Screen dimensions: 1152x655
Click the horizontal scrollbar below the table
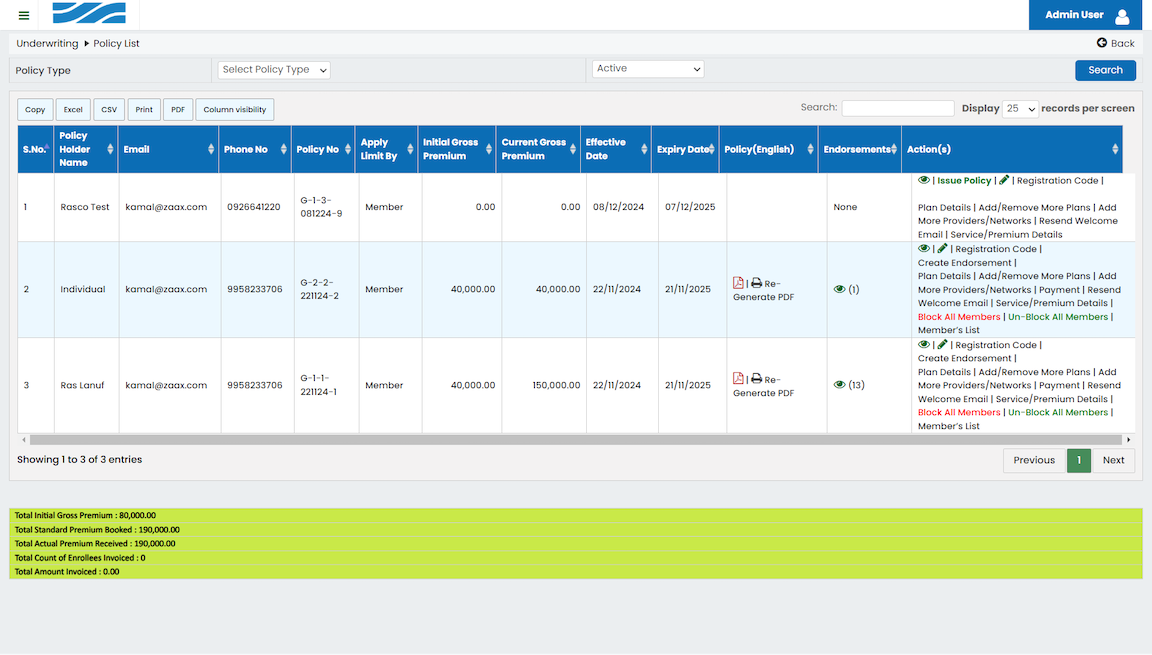click(575, 439)
